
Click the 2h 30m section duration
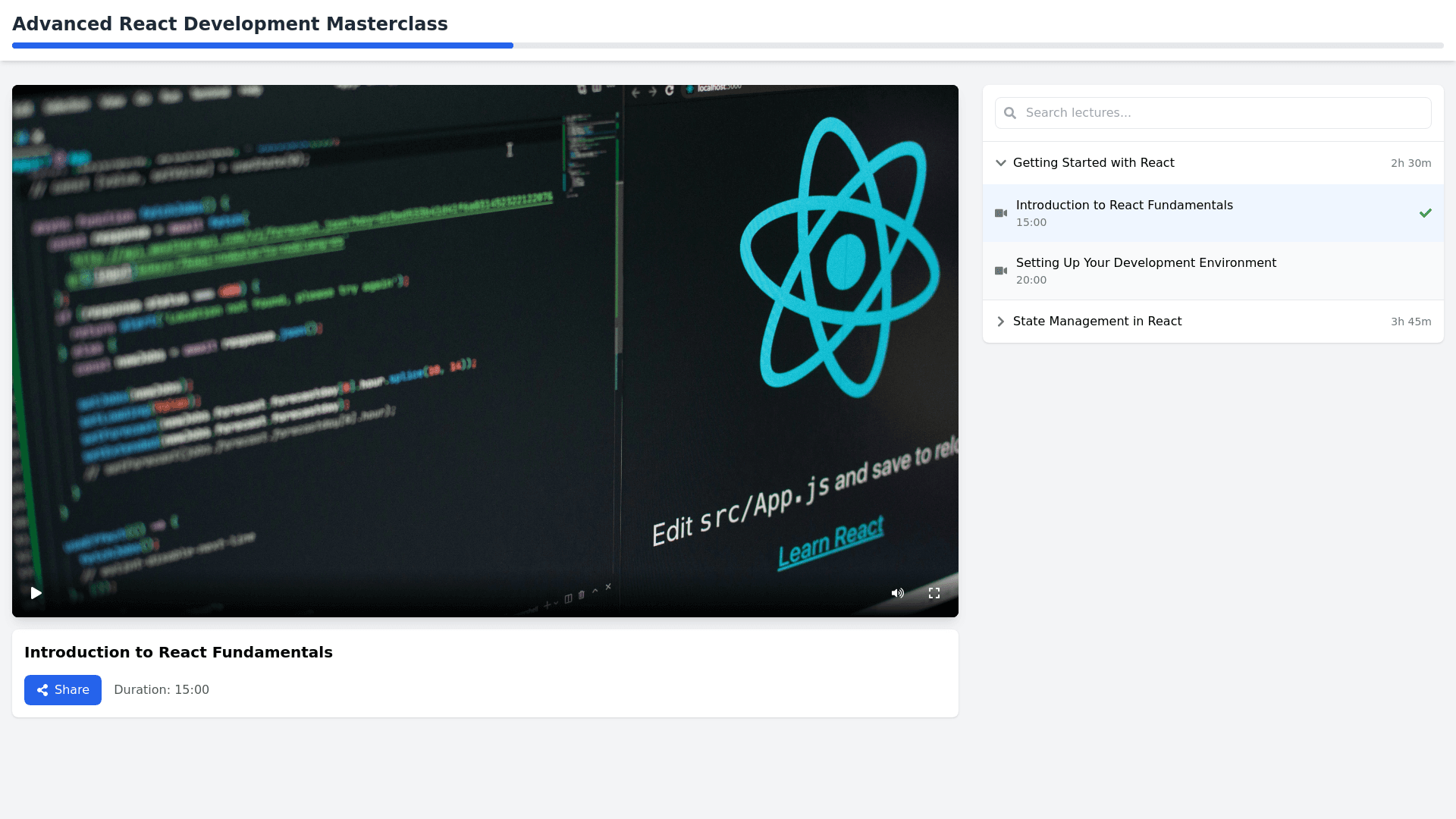click(x=1410, y=163)
